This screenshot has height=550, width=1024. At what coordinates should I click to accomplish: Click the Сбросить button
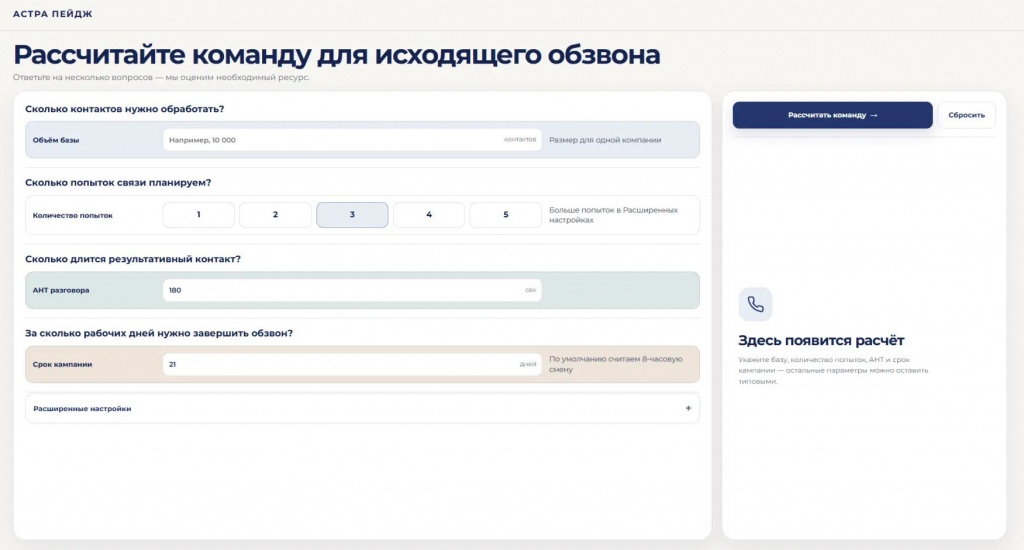coord(967,115)
